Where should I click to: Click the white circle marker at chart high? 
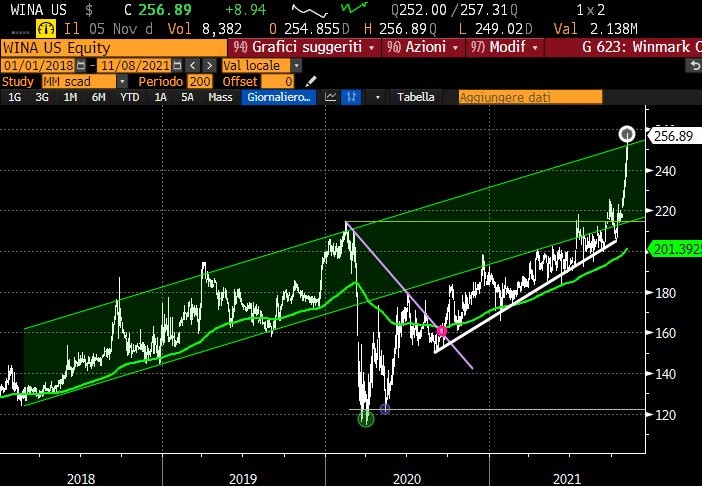point(627,134)
